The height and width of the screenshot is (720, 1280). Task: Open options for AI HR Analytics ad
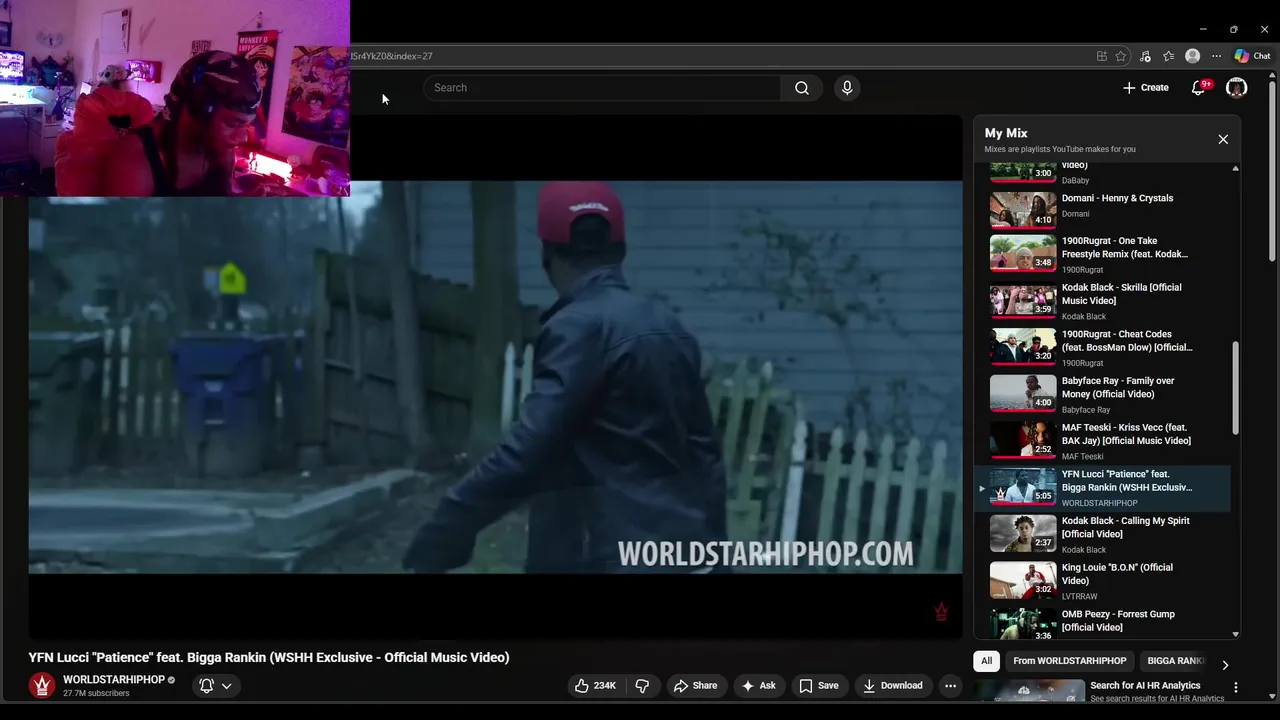(x=1236, y=688)
